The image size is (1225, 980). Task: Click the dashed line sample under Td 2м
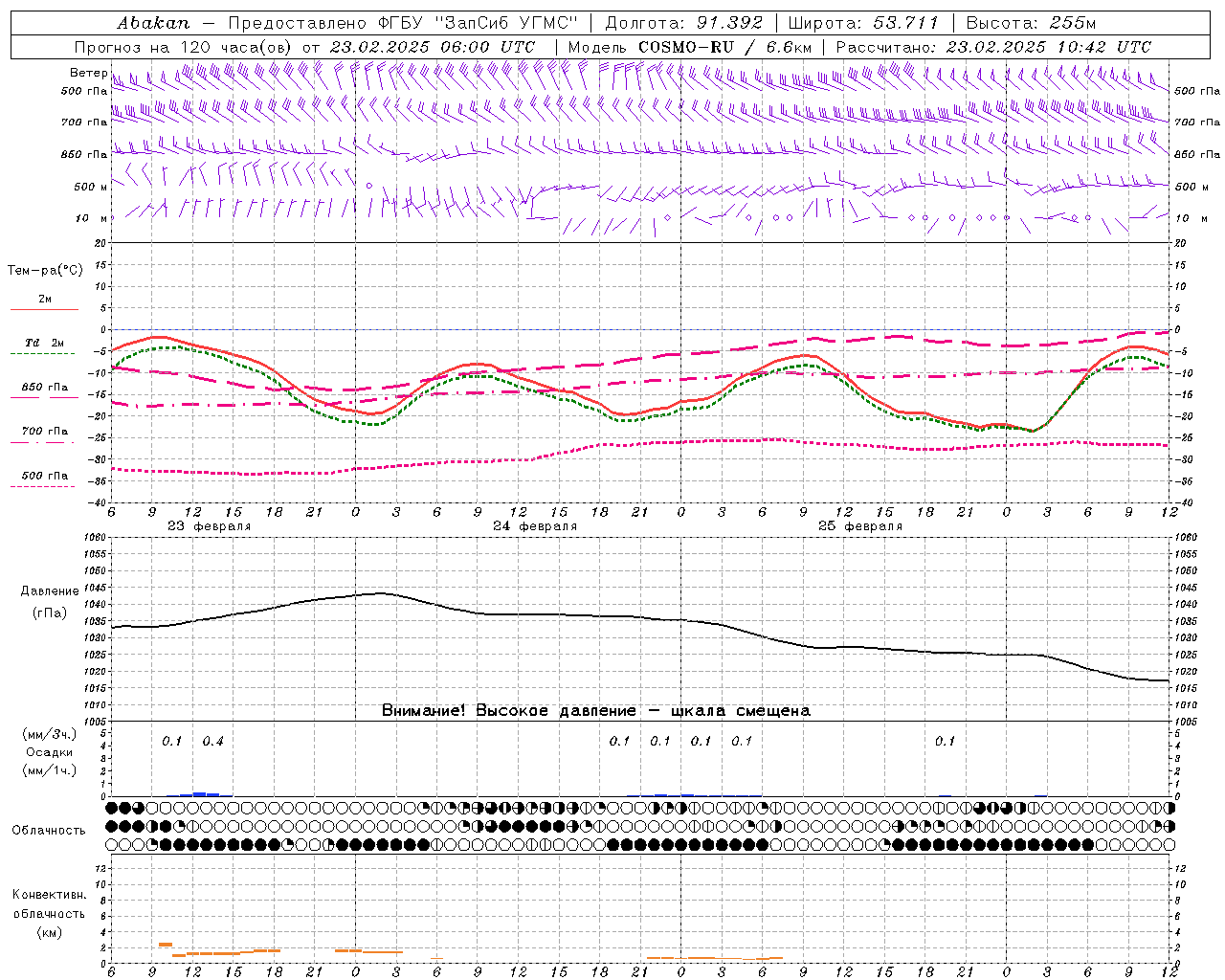coord(42,353)
